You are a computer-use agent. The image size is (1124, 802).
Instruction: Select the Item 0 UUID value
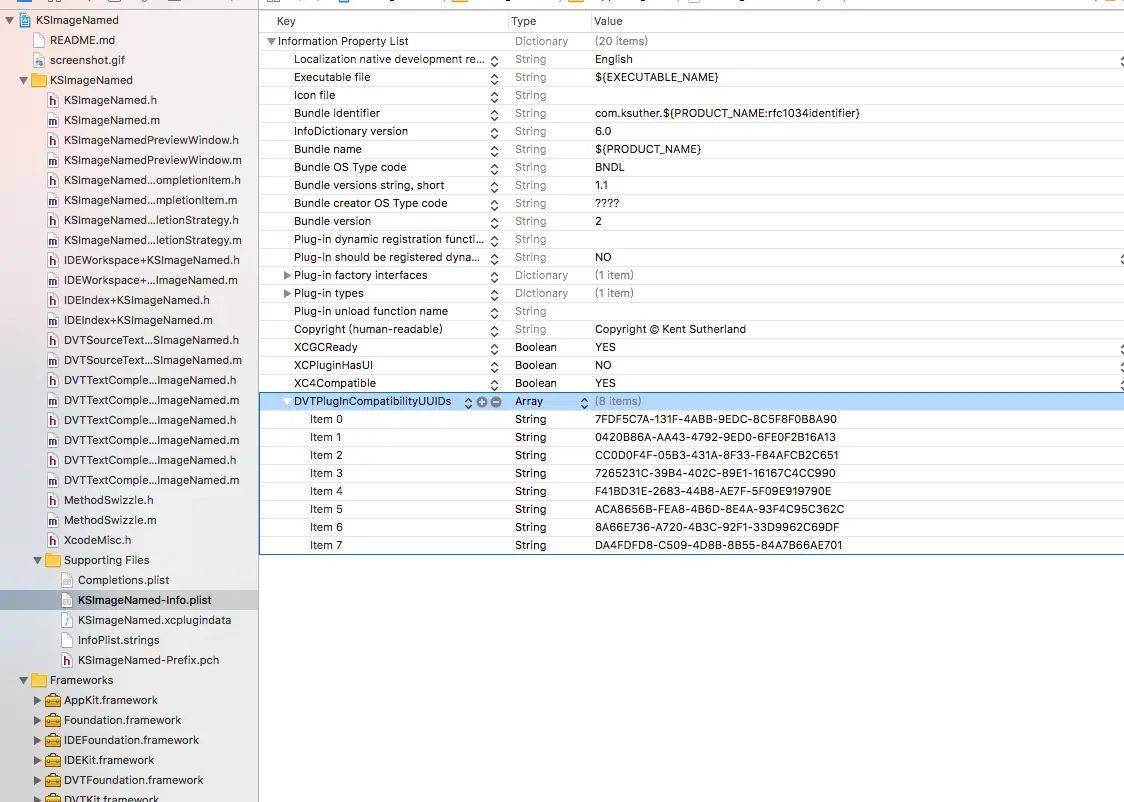tap(715, 419)
